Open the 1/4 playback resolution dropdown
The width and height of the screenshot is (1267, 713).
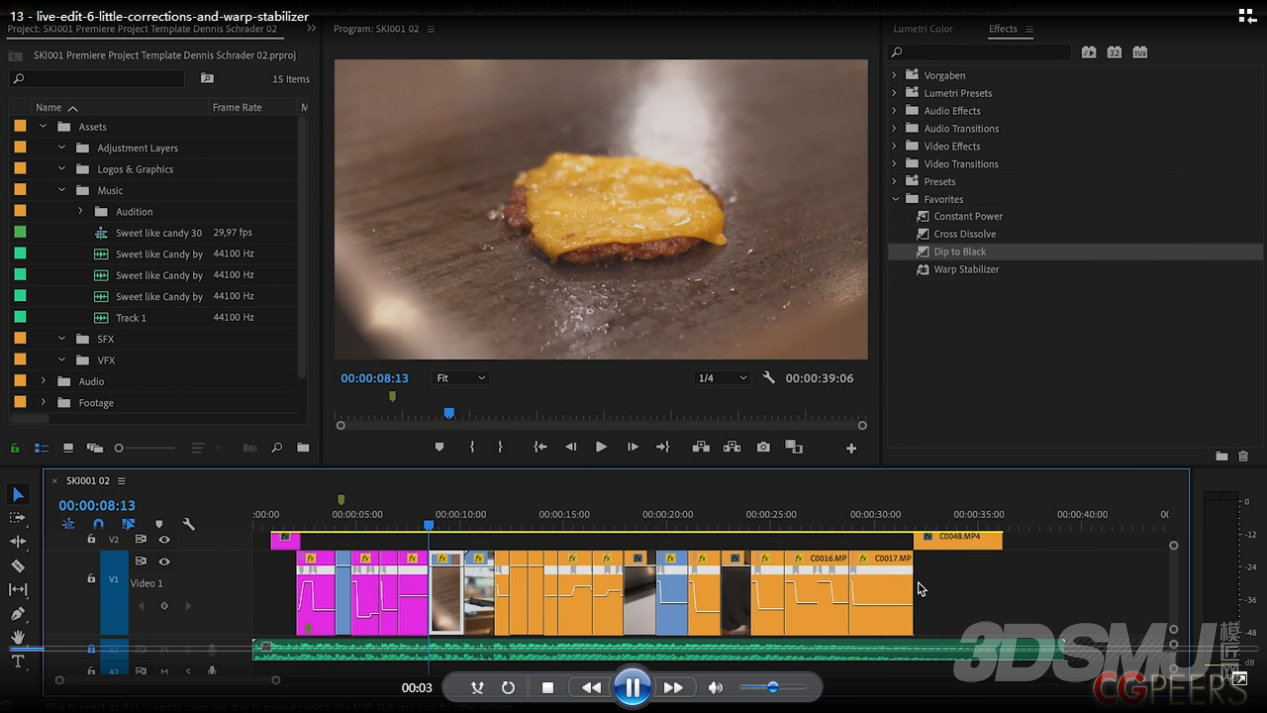click(x=722, y=378)
